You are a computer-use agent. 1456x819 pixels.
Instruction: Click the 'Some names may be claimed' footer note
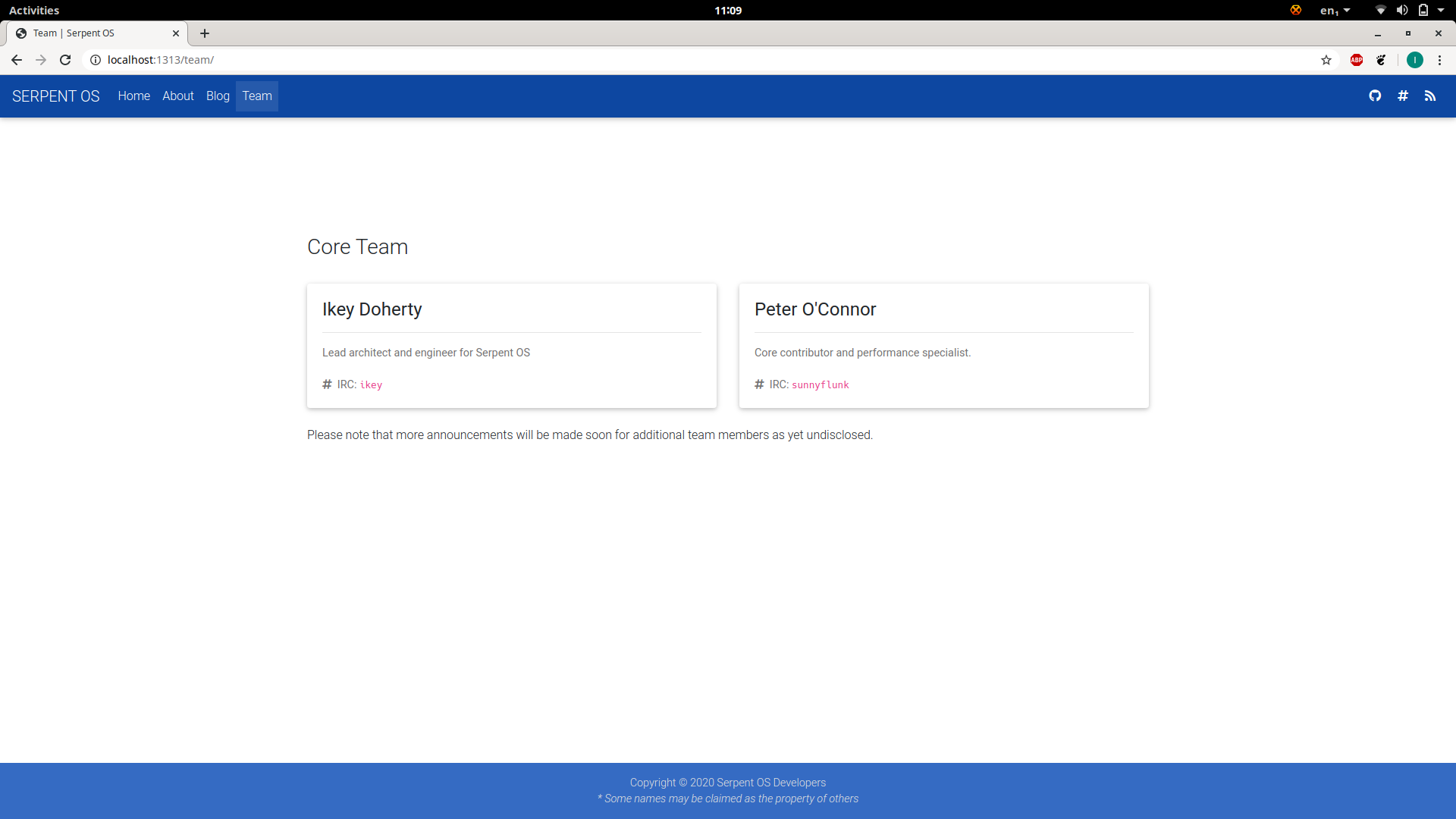click(x=728, y=799)
